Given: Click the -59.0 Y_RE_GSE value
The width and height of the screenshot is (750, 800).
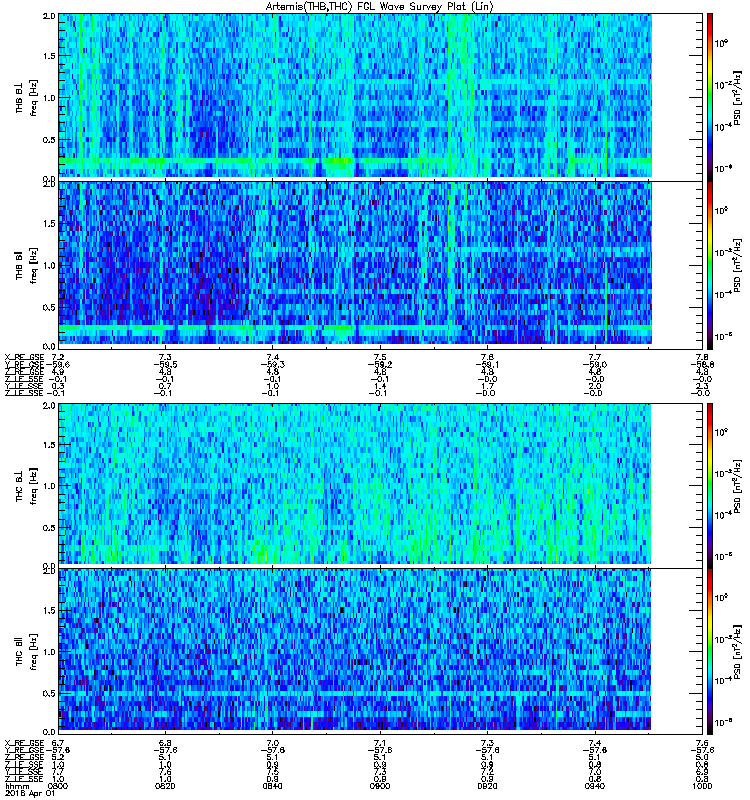Looking at the screenshot, I should (595, 365).
